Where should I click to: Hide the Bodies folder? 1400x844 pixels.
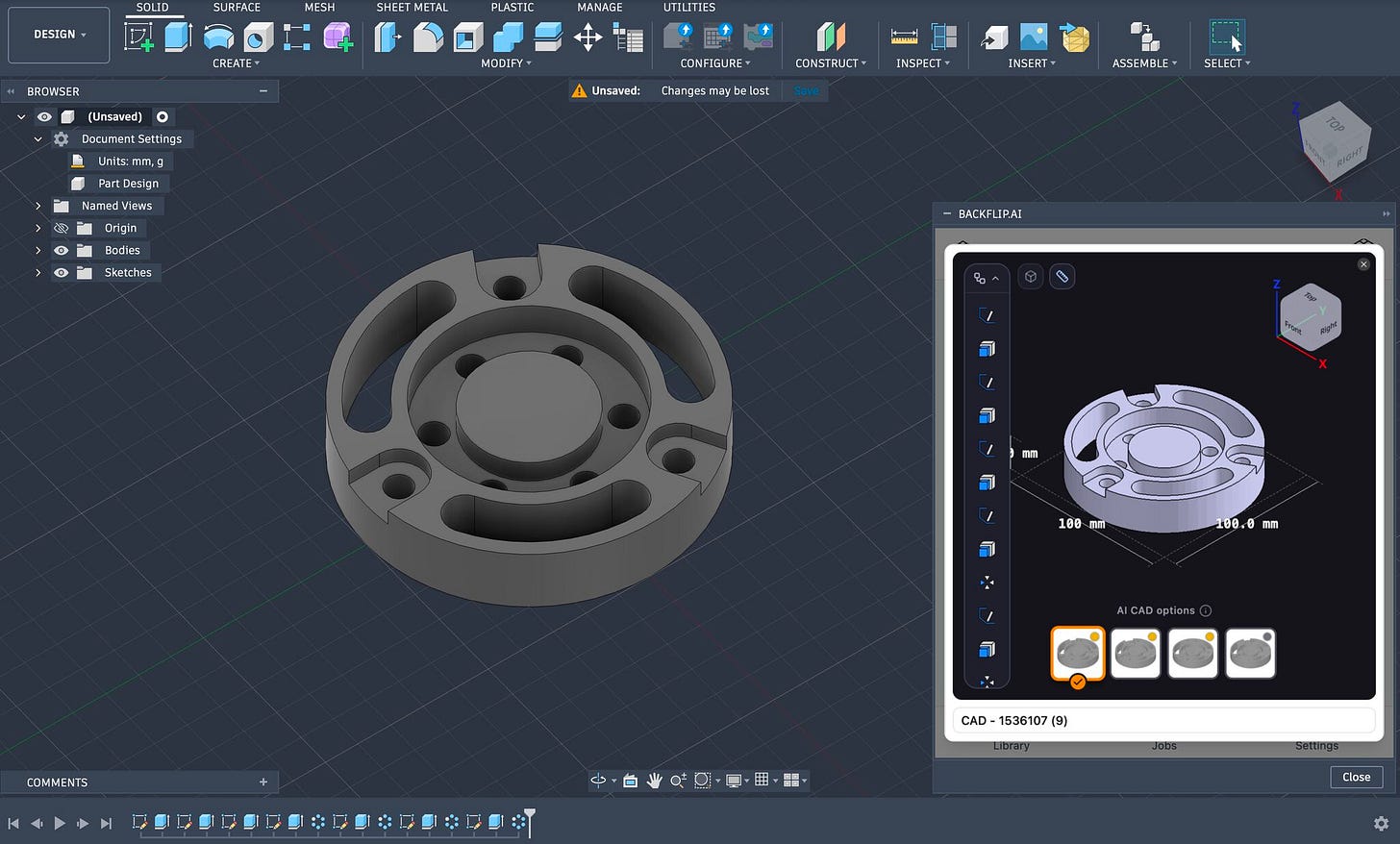click(61, 250)
